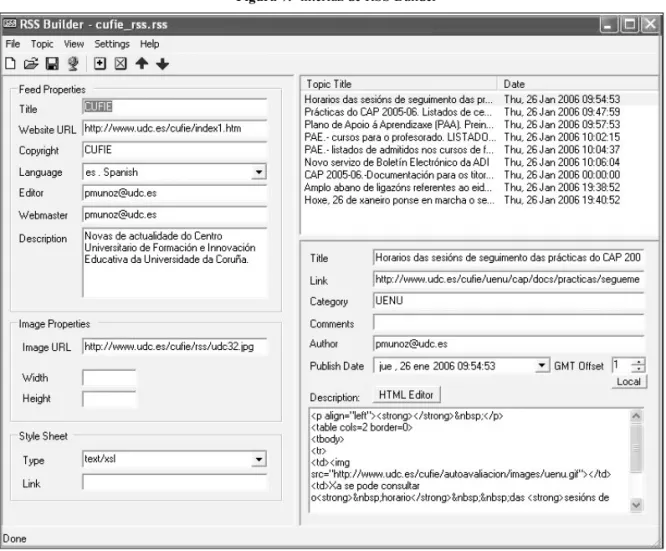
Task: Move topic up with arrow icon
Action: pyautogui.click(x=142, y=64)
